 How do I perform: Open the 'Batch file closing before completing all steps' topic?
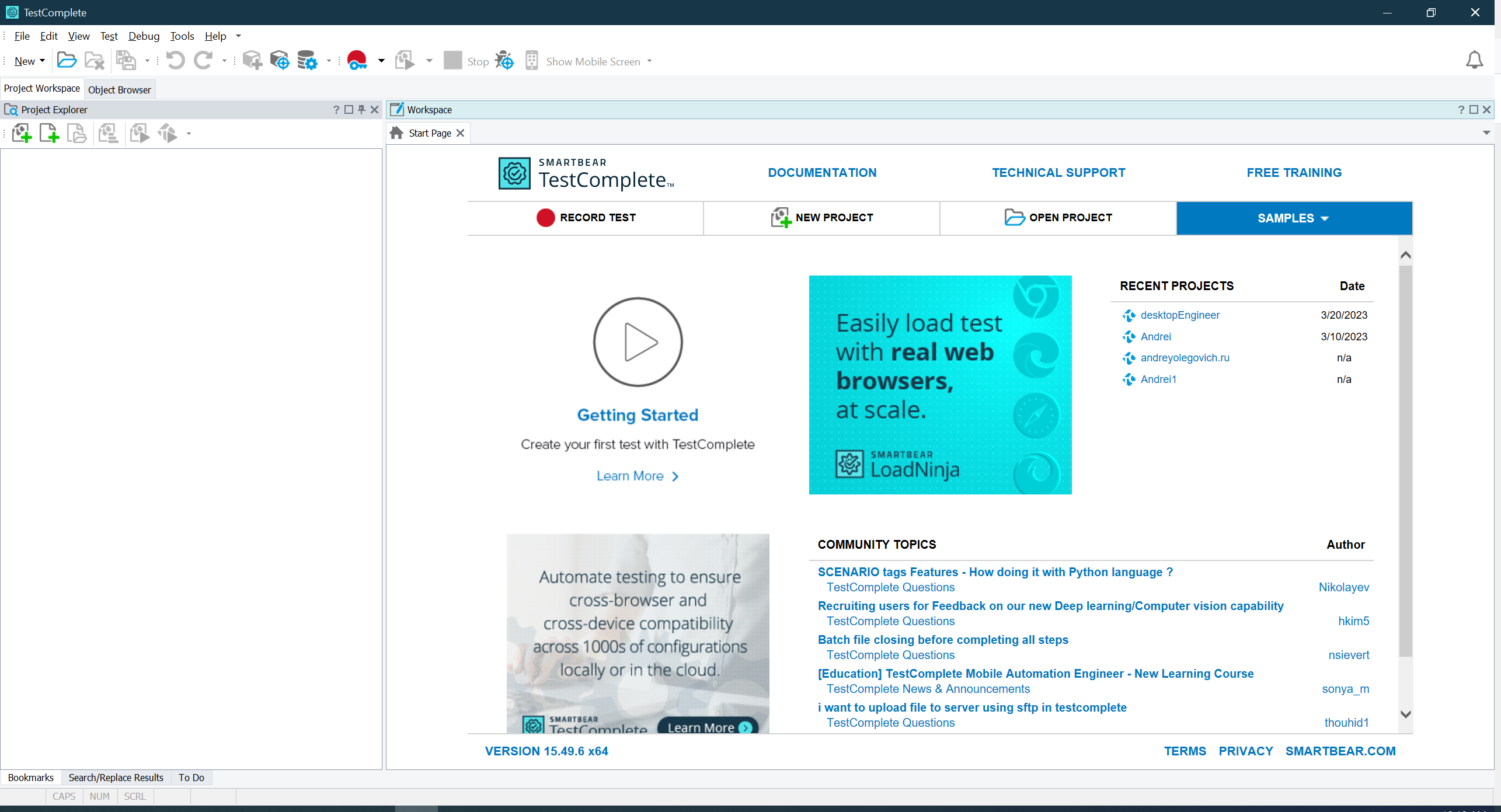pos(943,640)
